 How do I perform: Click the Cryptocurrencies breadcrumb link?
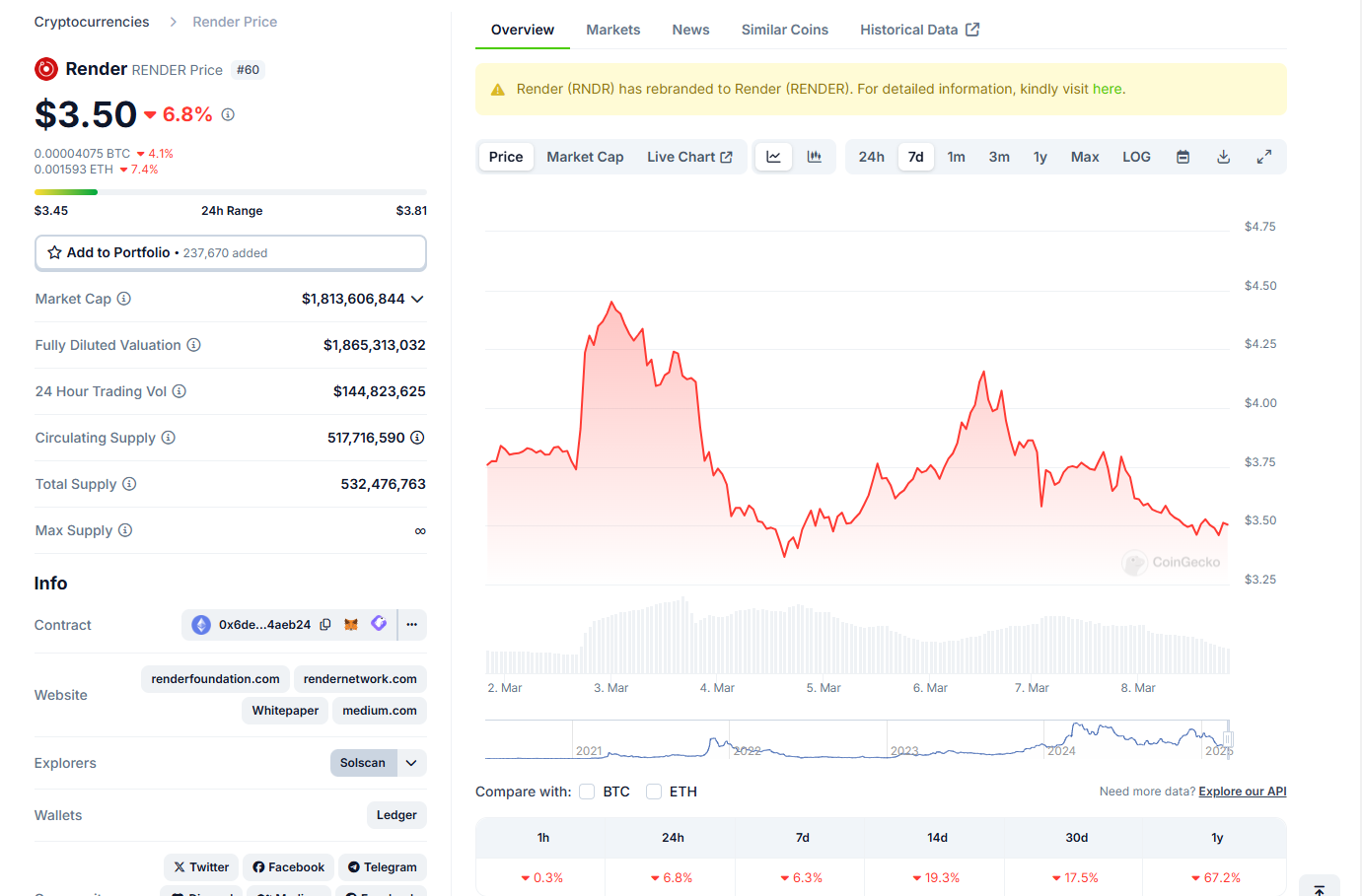click(x=92, y=22)
